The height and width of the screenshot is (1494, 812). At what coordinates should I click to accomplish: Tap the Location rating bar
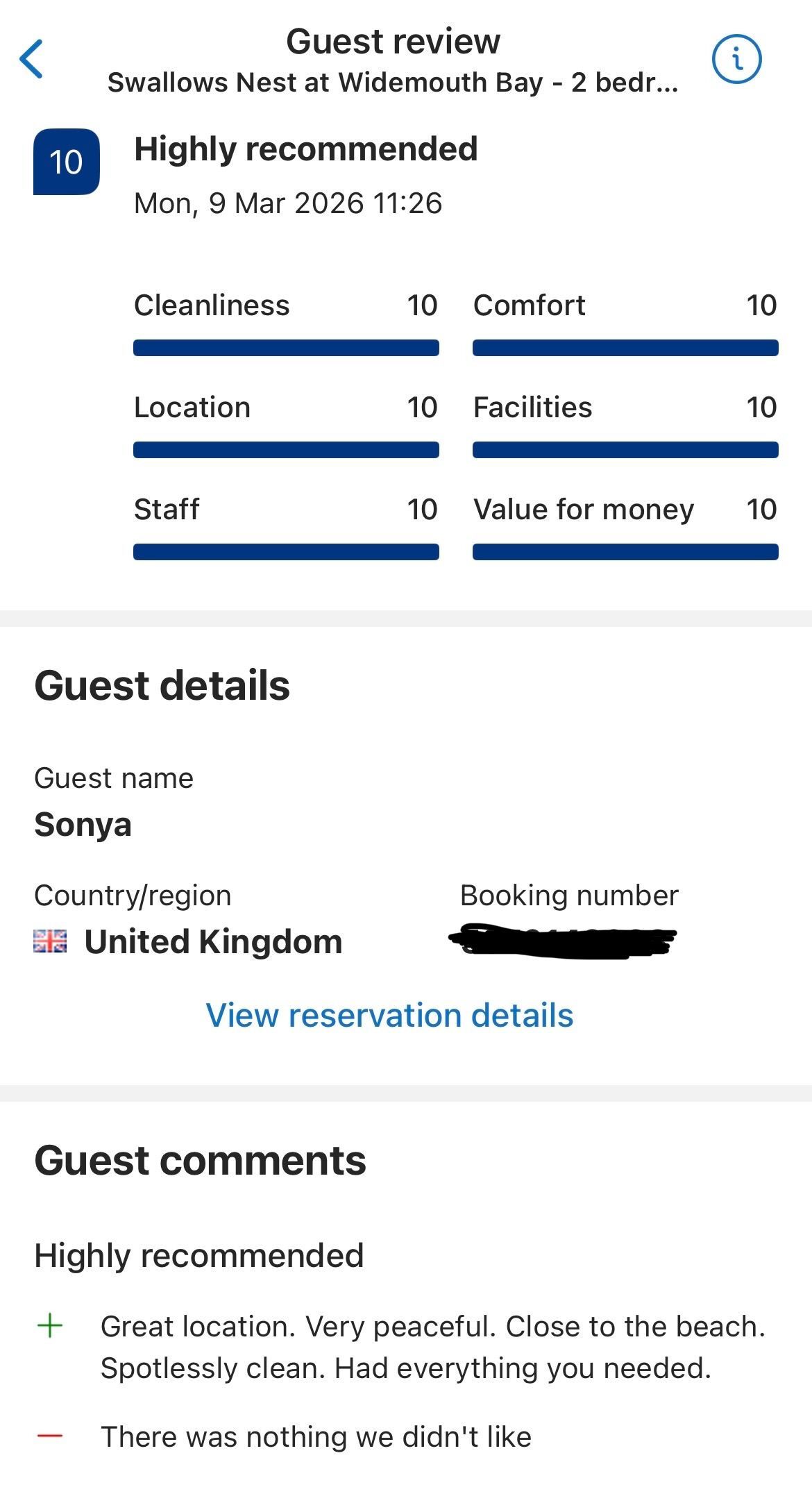click(x=286, y=450)
